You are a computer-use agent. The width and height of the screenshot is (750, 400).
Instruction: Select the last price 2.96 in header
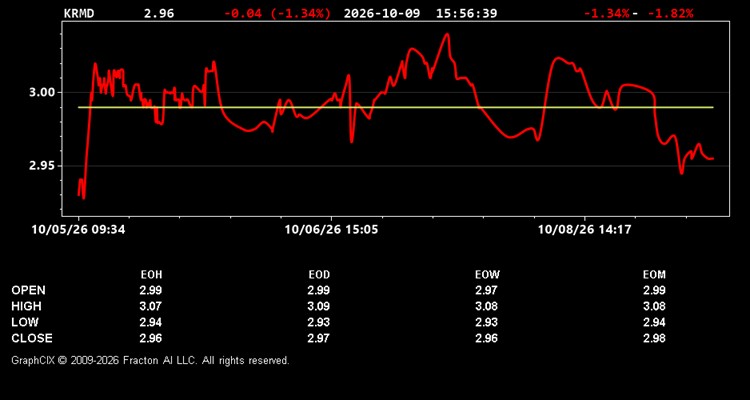[x=159, y=13]
